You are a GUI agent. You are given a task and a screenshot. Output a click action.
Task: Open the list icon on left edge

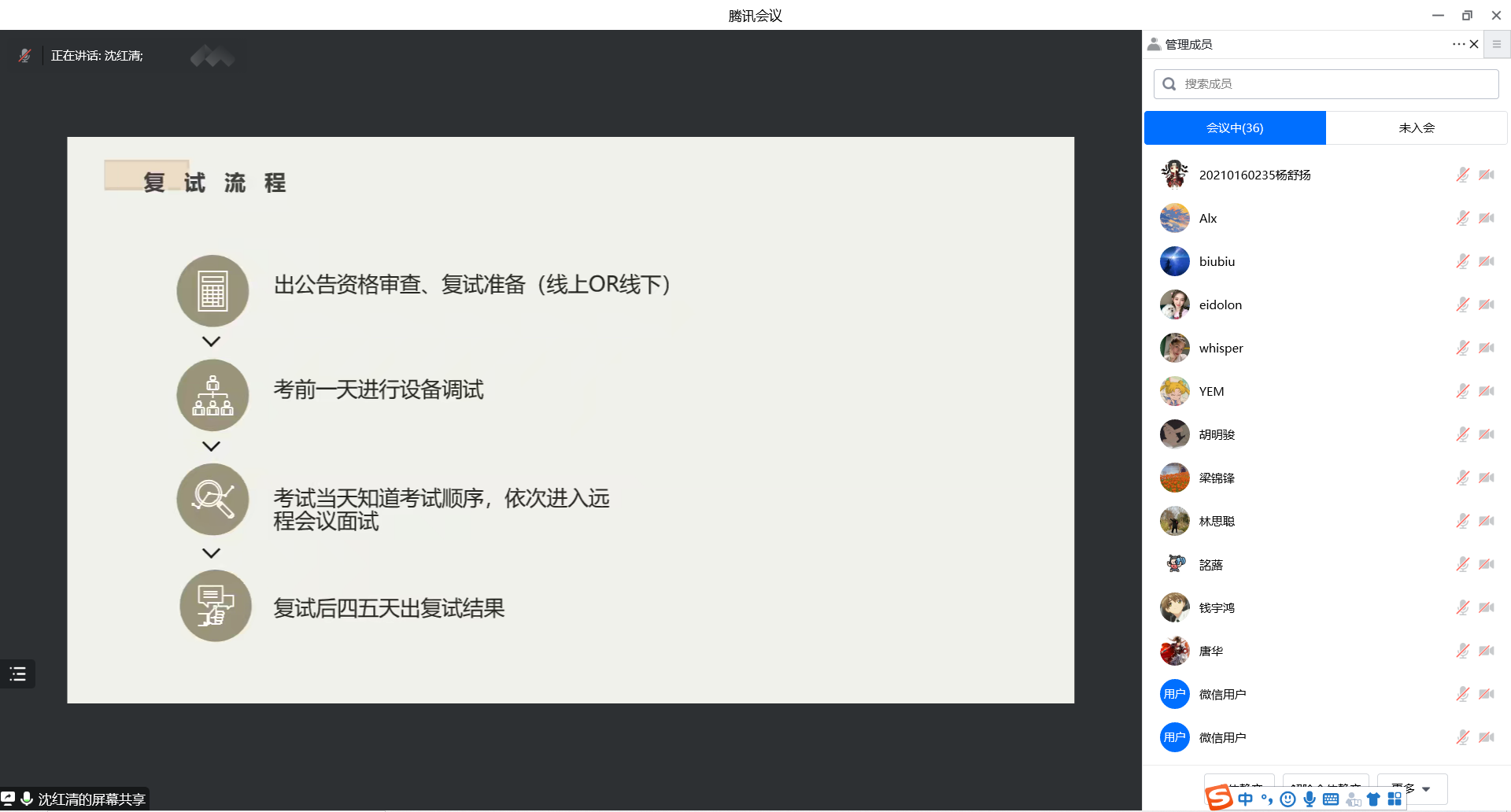[x=17, y=674]
